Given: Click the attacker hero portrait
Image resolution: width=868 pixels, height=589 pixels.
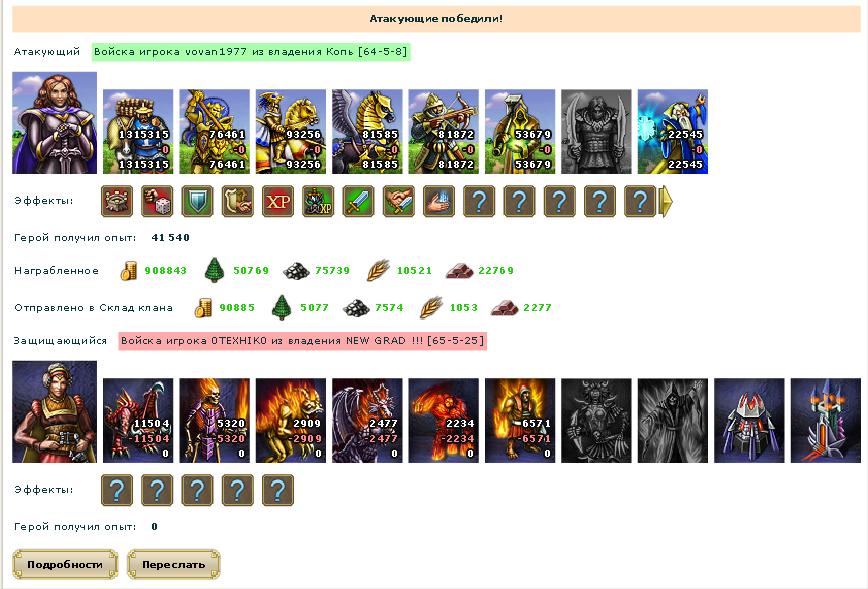Looking at the screenshot, I should (54, 123).
